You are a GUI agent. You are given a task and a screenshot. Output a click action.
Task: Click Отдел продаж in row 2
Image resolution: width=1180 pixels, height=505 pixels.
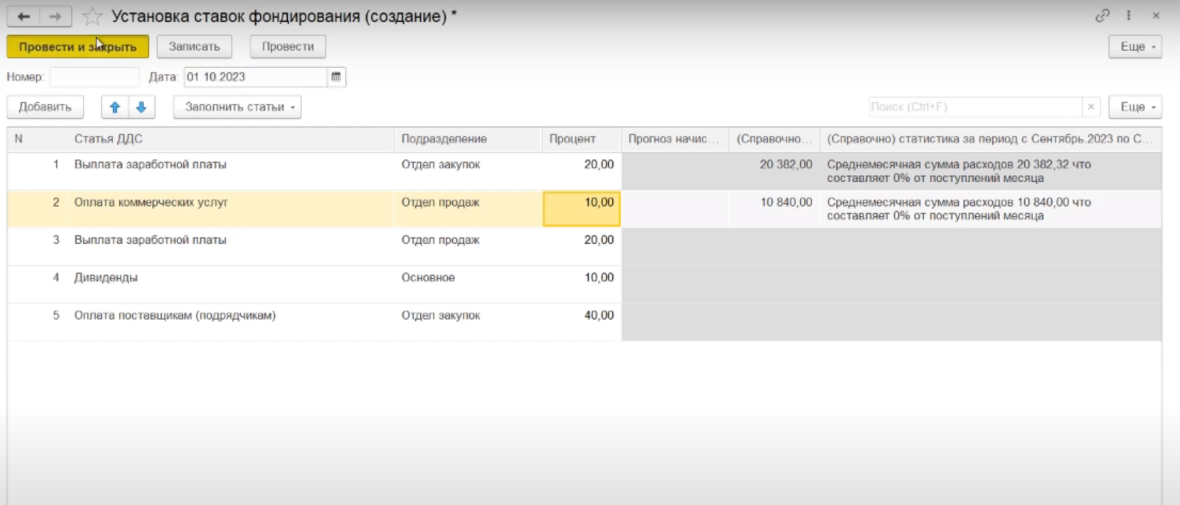tap(468, 208)
